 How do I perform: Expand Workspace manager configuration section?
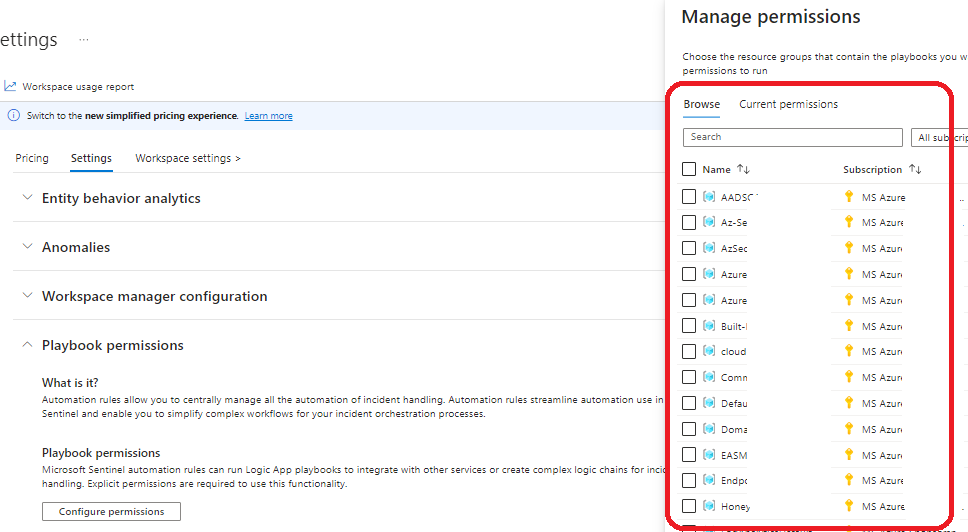pos(27,296)
